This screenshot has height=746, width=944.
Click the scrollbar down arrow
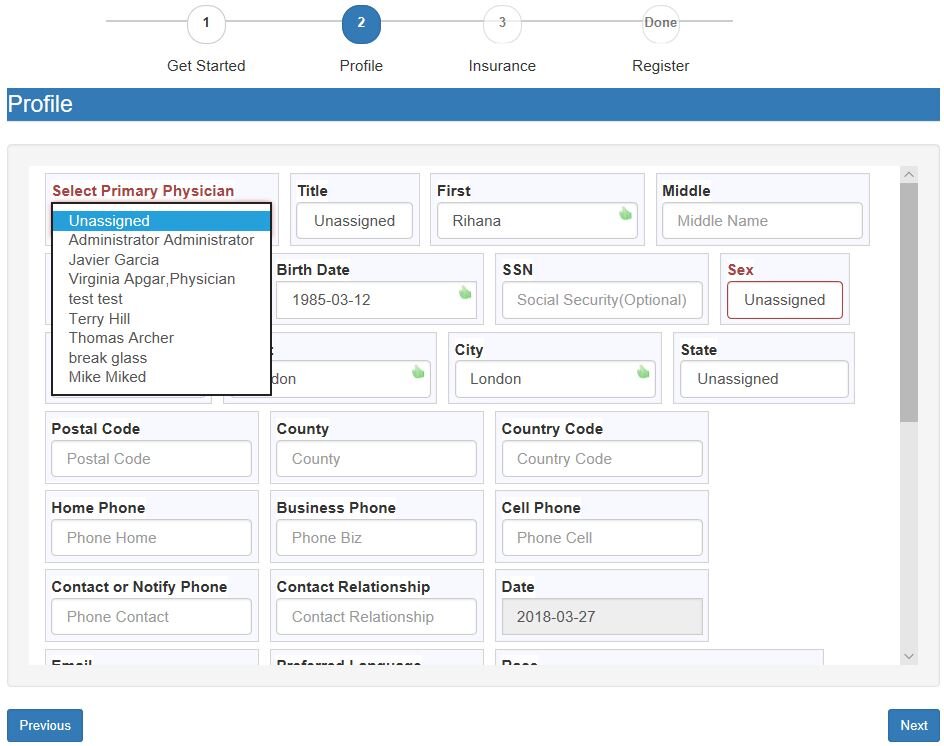(x=909, y=657)
